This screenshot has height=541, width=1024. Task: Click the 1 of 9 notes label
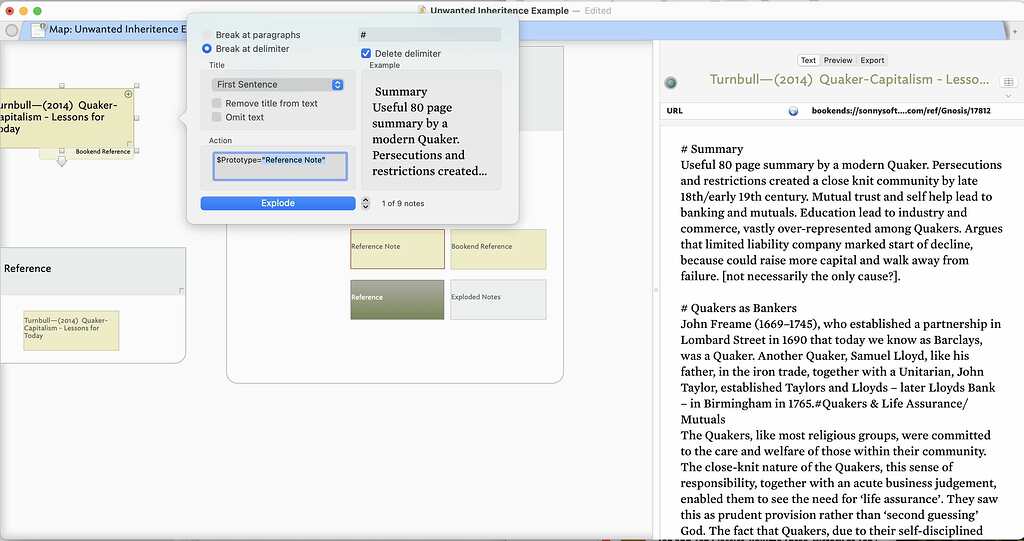pos(403,203)
